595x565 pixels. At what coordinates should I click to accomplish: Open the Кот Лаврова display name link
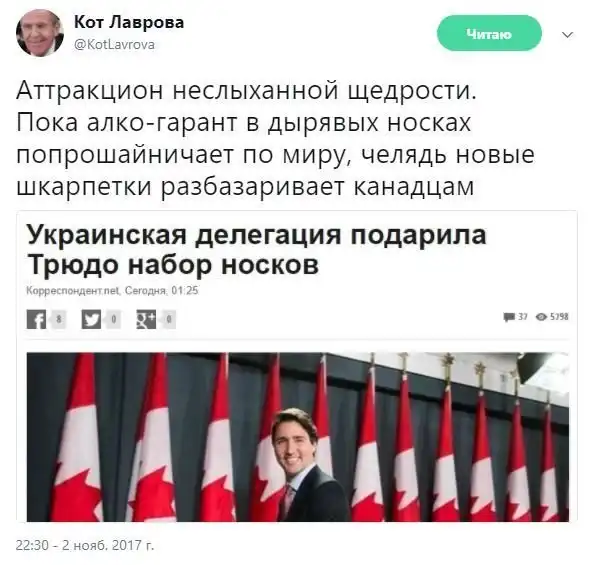click(x=129, y=22)
